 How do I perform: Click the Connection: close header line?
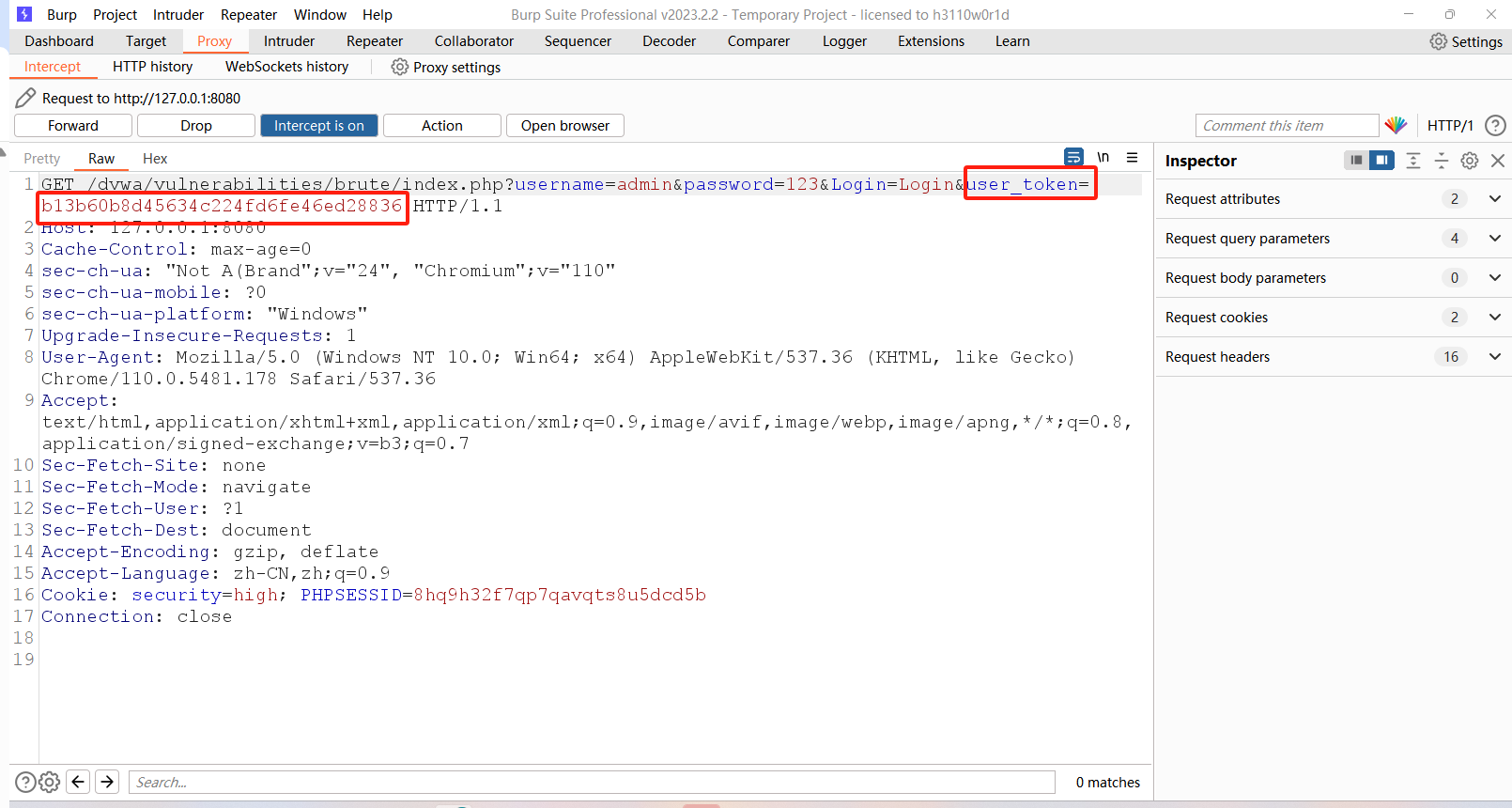pyautogui.click(x=136, y=616)
